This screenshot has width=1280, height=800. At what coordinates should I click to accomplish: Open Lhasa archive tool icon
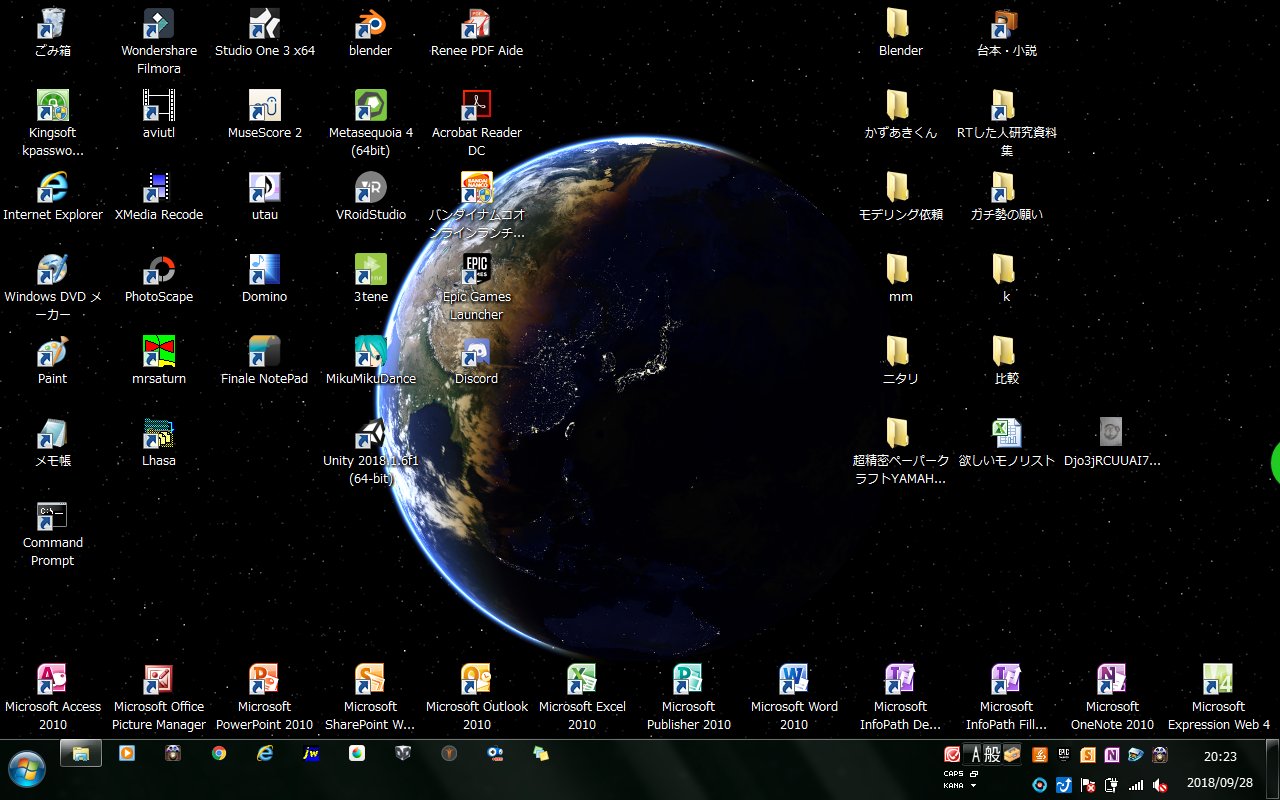(x=159, y=442)
